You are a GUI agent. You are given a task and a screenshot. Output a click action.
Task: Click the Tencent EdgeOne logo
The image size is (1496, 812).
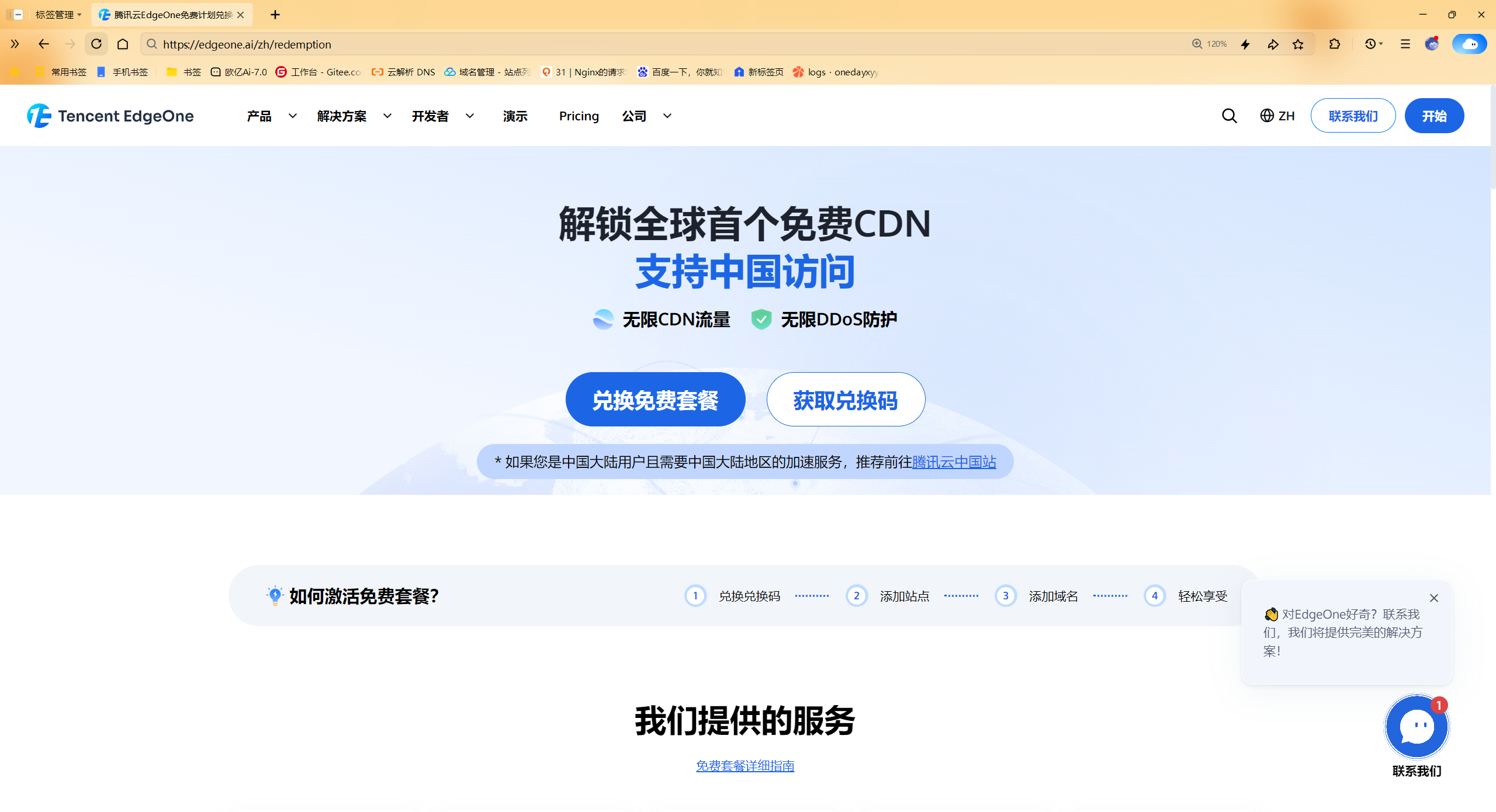[110, 116]
